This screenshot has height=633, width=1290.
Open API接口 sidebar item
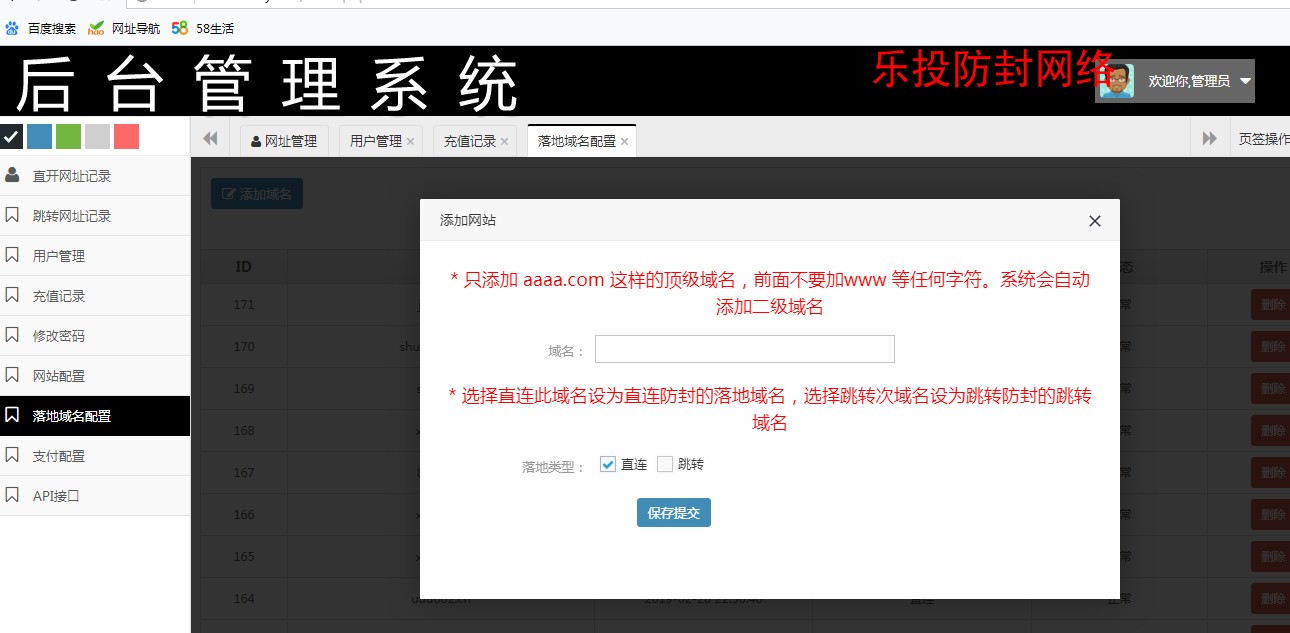pos(95,496)
